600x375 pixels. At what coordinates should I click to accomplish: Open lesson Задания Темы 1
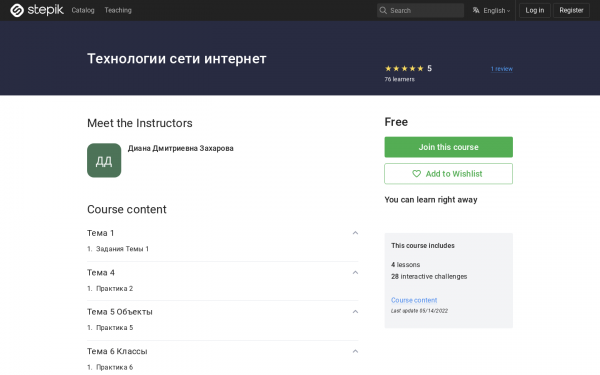point(122,249)
